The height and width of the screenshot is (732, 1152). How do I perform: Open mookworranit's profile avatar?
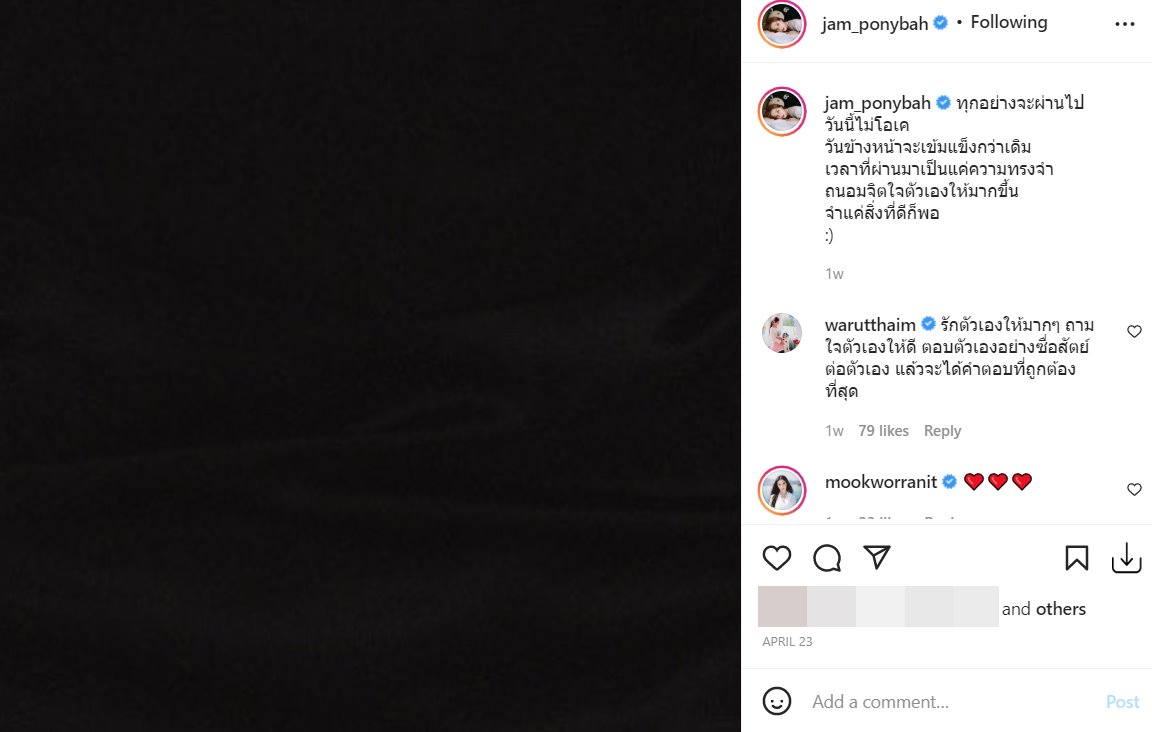[x=782, y=490]
